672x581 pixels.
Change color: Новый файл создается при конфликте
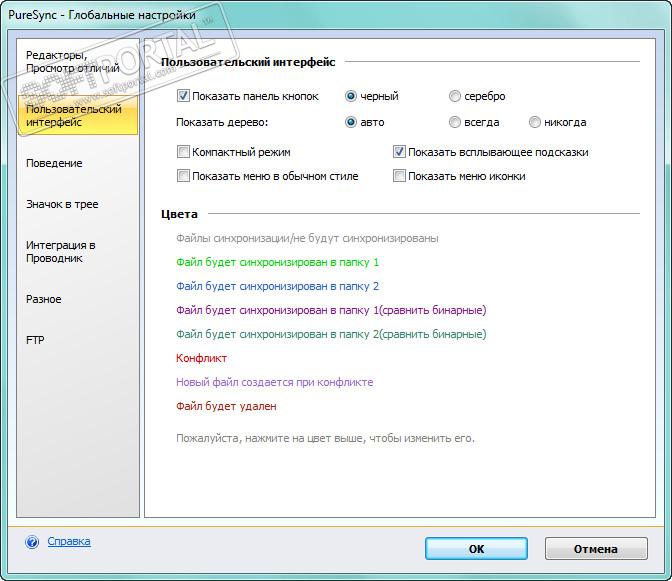pyautogui.click(x=274, y=382)
